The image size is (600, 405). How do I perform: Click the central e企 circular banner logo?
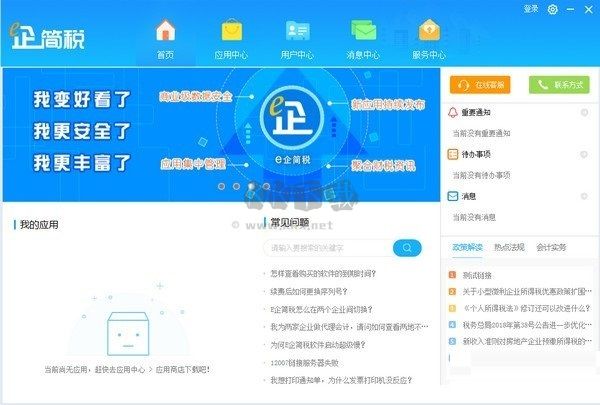coord(292,118)
